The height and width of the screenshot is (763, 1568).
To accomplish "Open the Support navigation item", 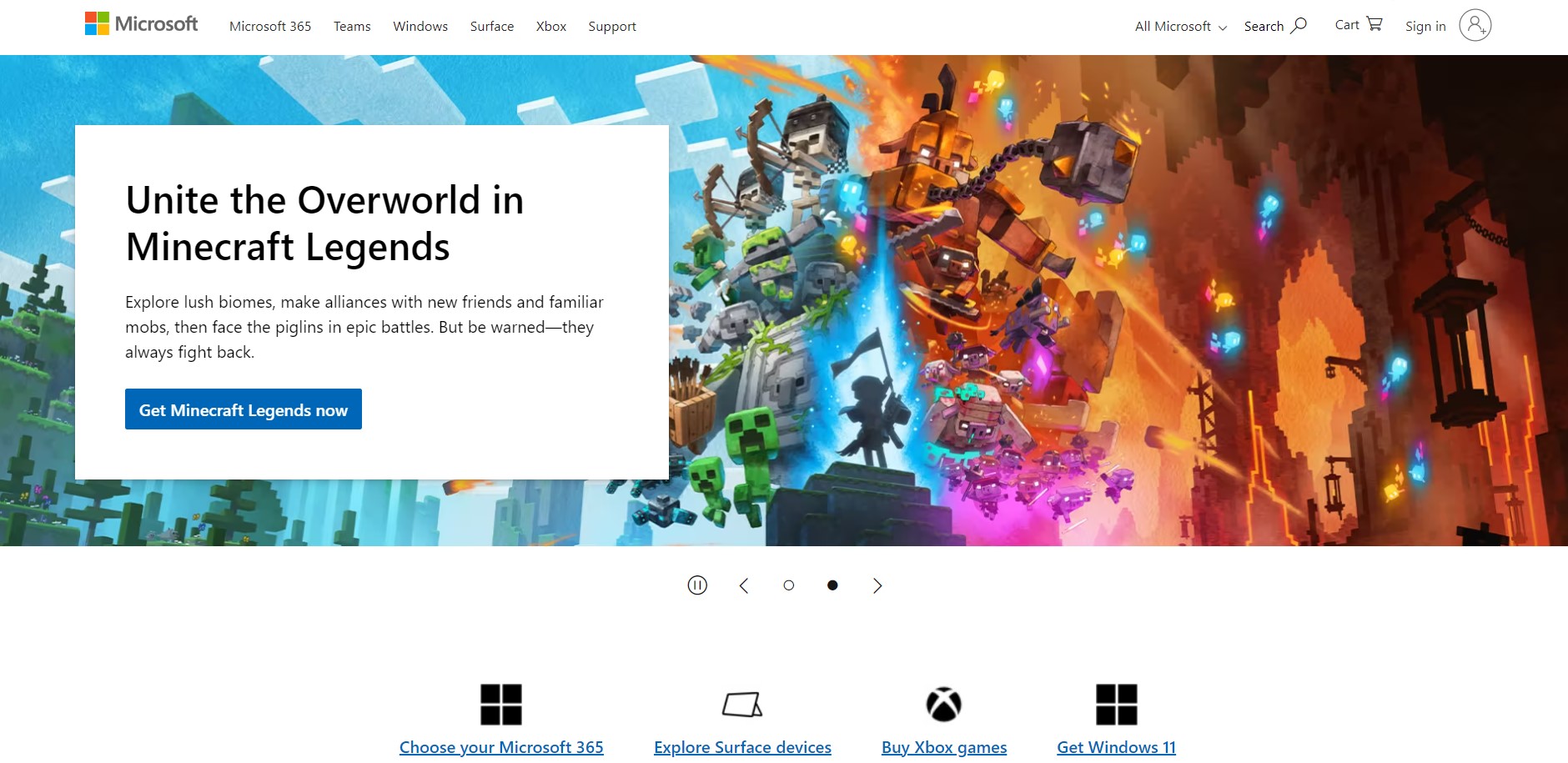I will [x=611, y=27].
